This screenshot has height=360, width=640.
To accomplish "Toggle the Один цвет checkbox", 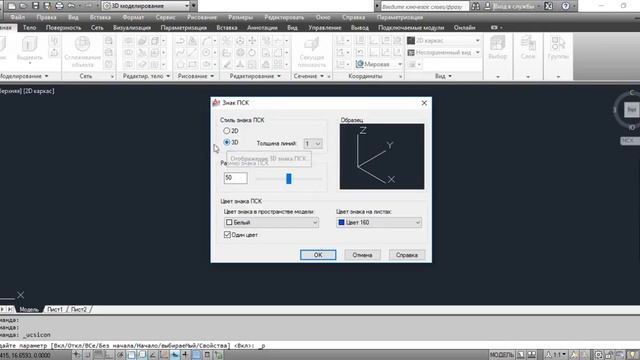I will point(227,235).
